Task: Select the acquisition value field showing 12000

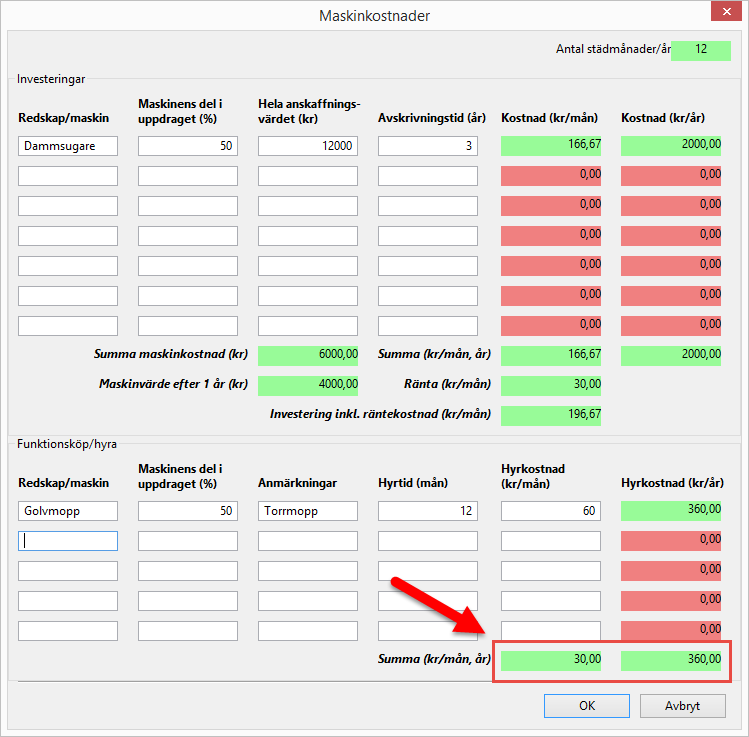Action: [308, 146]
